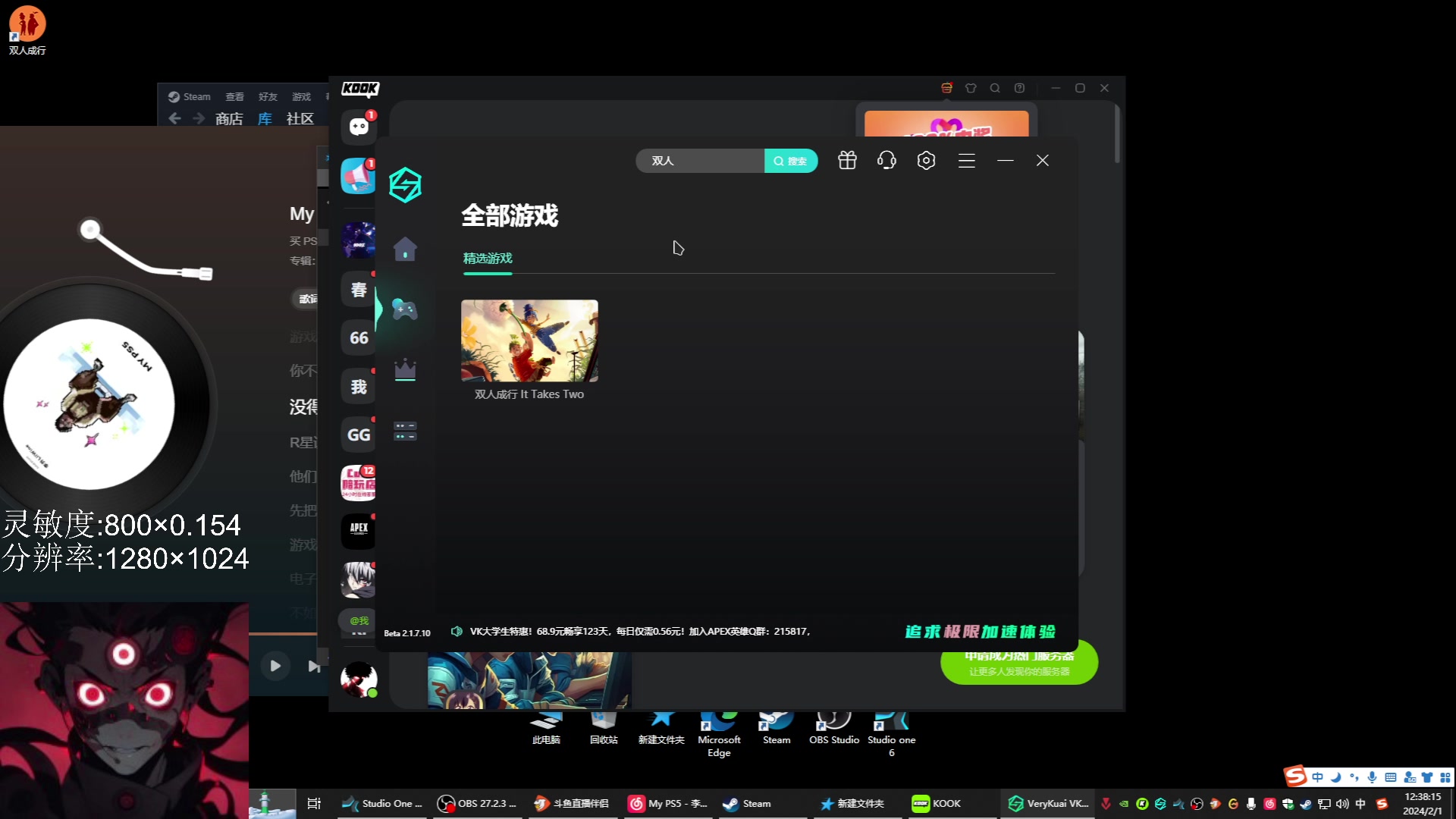This screenshot has height=819, width=1456.
Task: Open the 游戏 menu in Steam window
Action: (301, 96)
